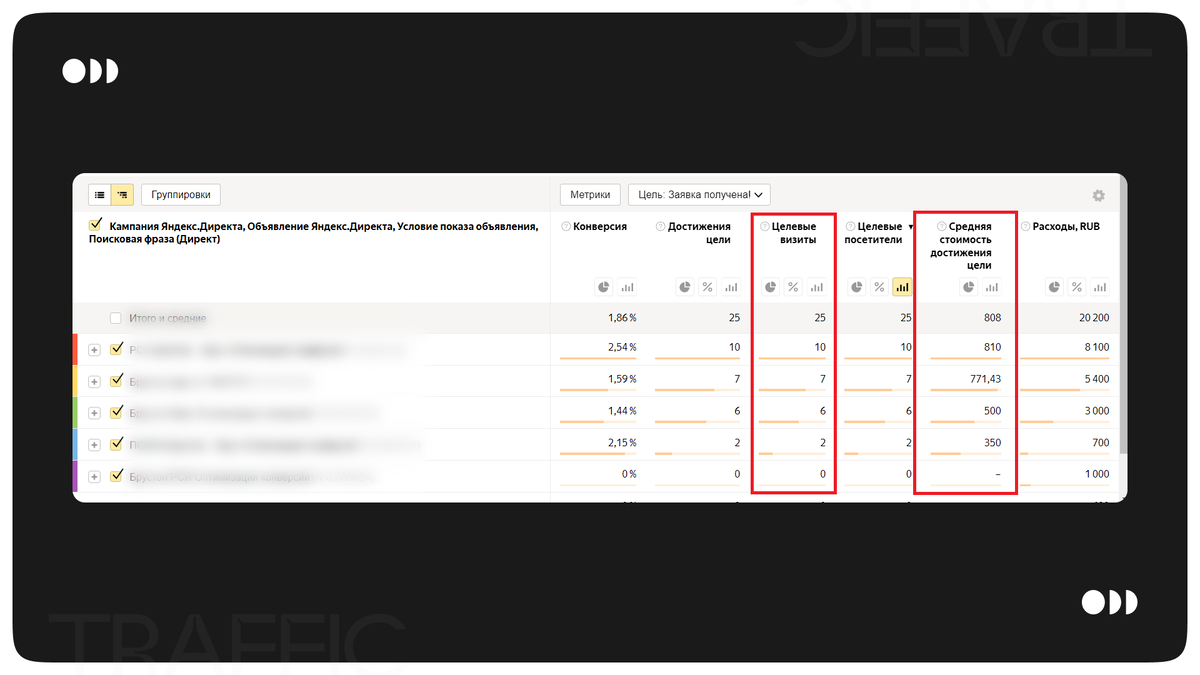This screenshot has height=675, width=1200.
Task: Select the expenses value 3 000
Action: (1096, 411)
